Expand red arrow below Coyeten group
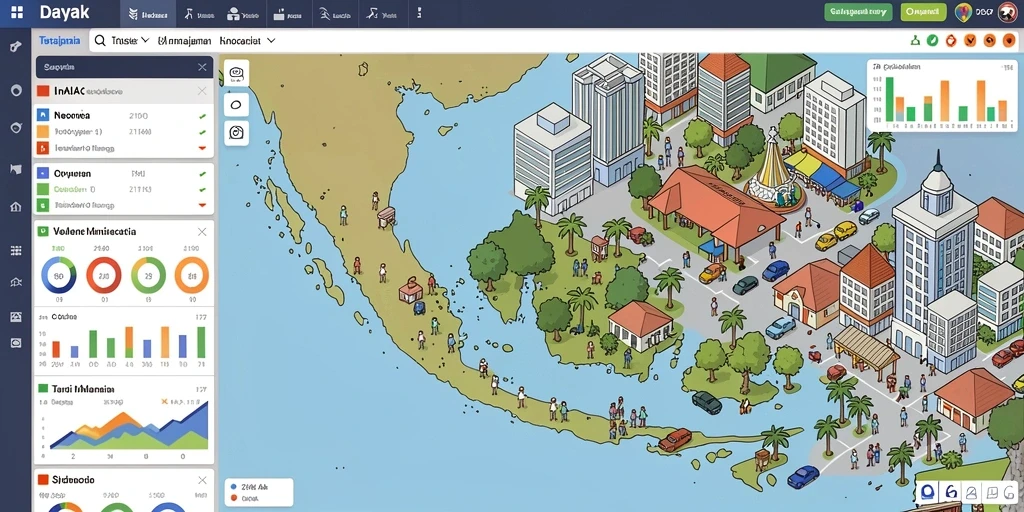This screenshot has height=512, width=1024. point(202,205)
